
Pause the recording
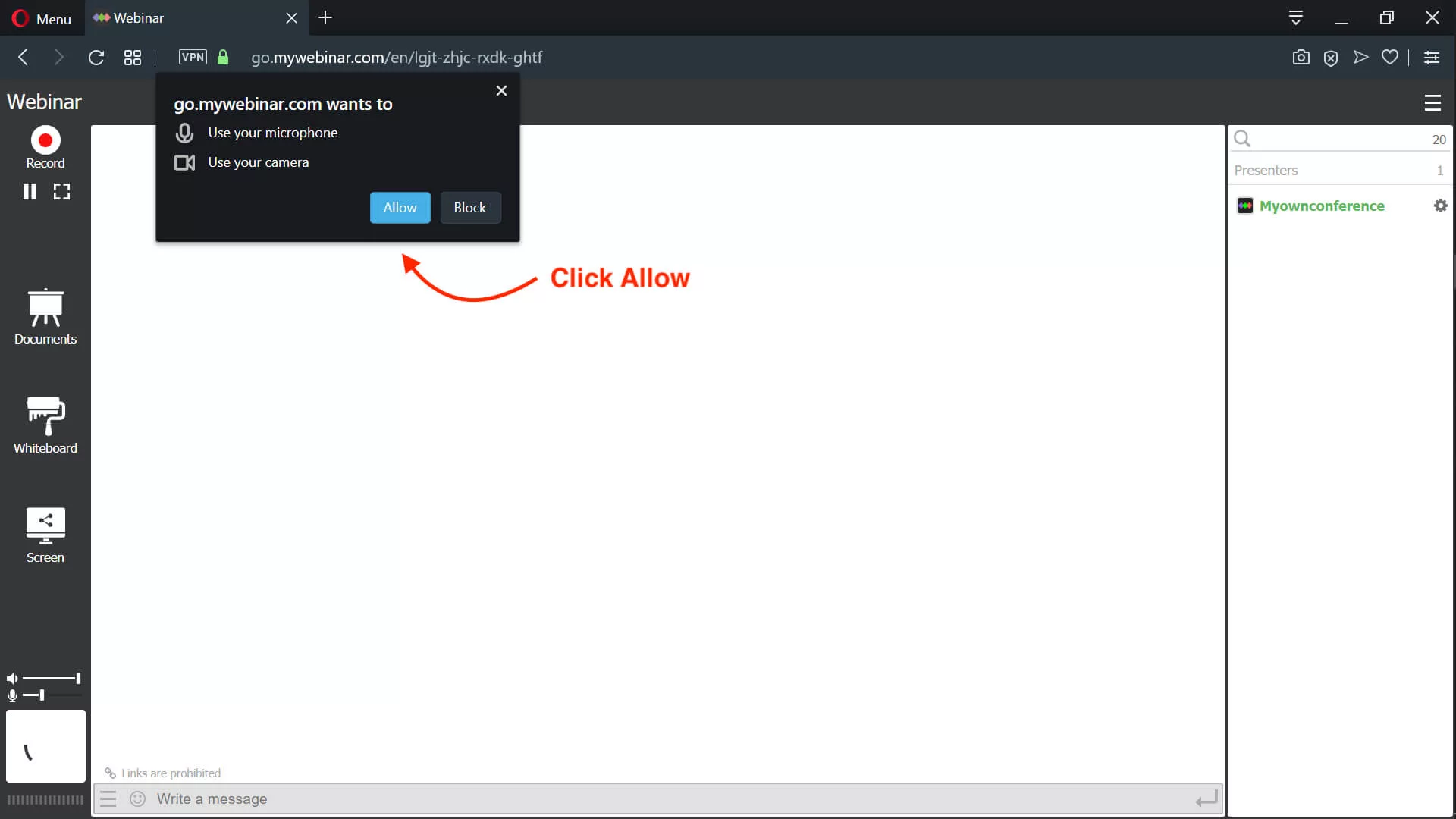pyautogui.click(x=30, y=191)
